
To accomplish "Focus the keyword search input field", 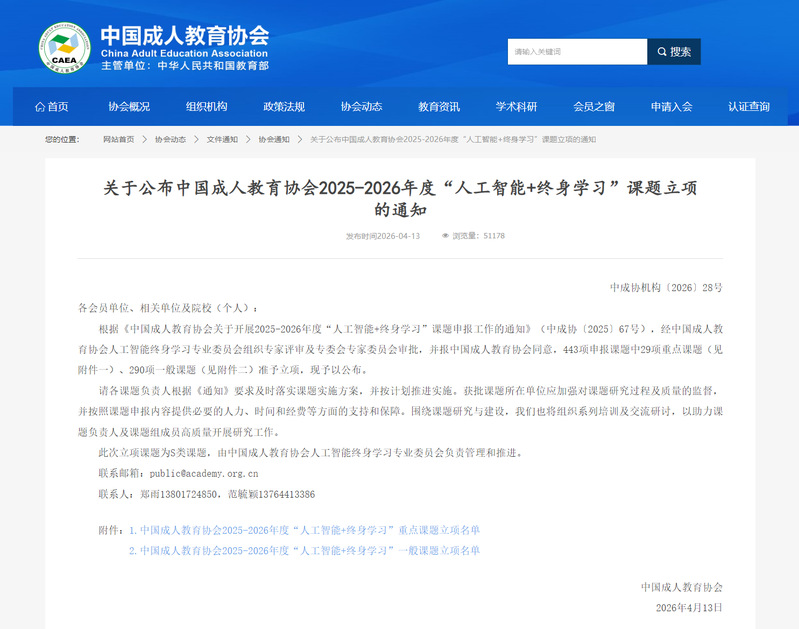I will click(x=576, y=52).
